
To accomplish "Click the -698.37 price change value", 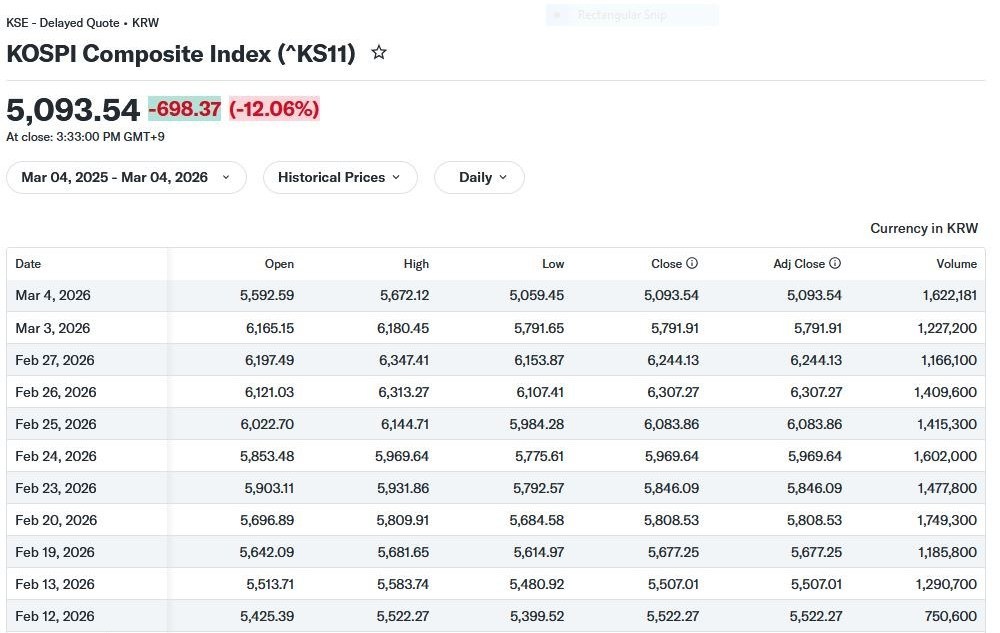I will [184, 109].
